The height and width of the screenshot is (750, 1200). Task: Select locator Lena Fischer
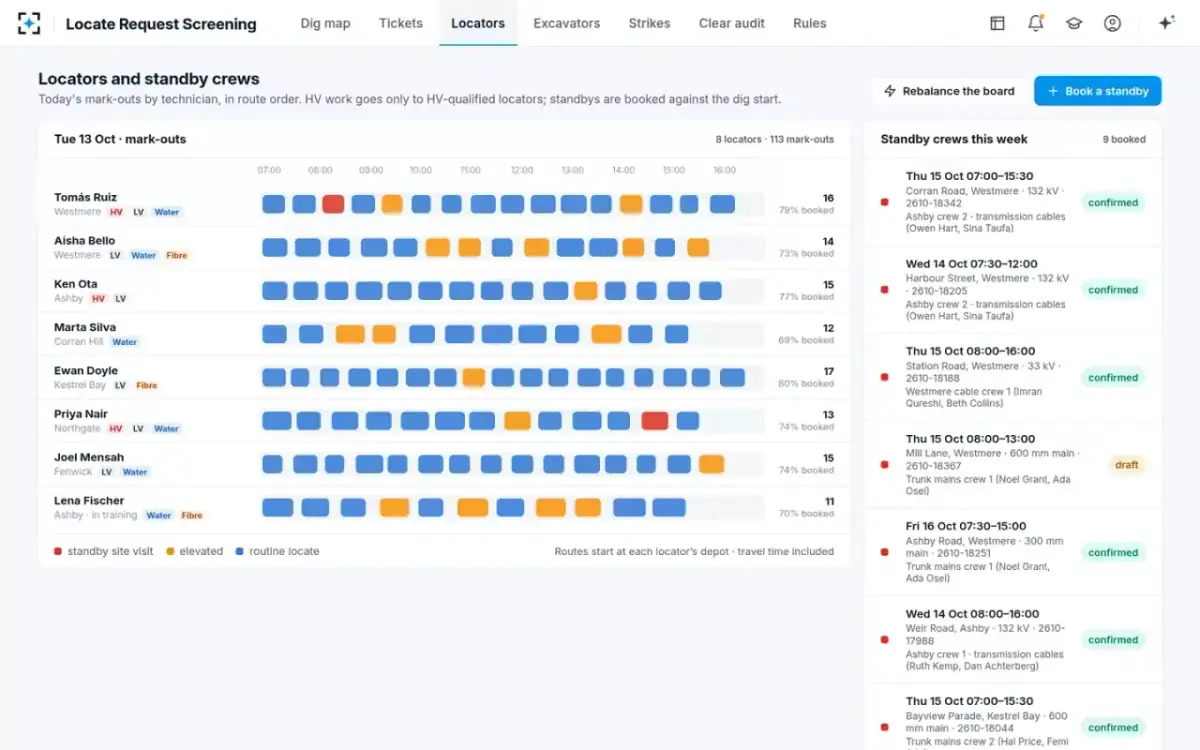[89, 501]
